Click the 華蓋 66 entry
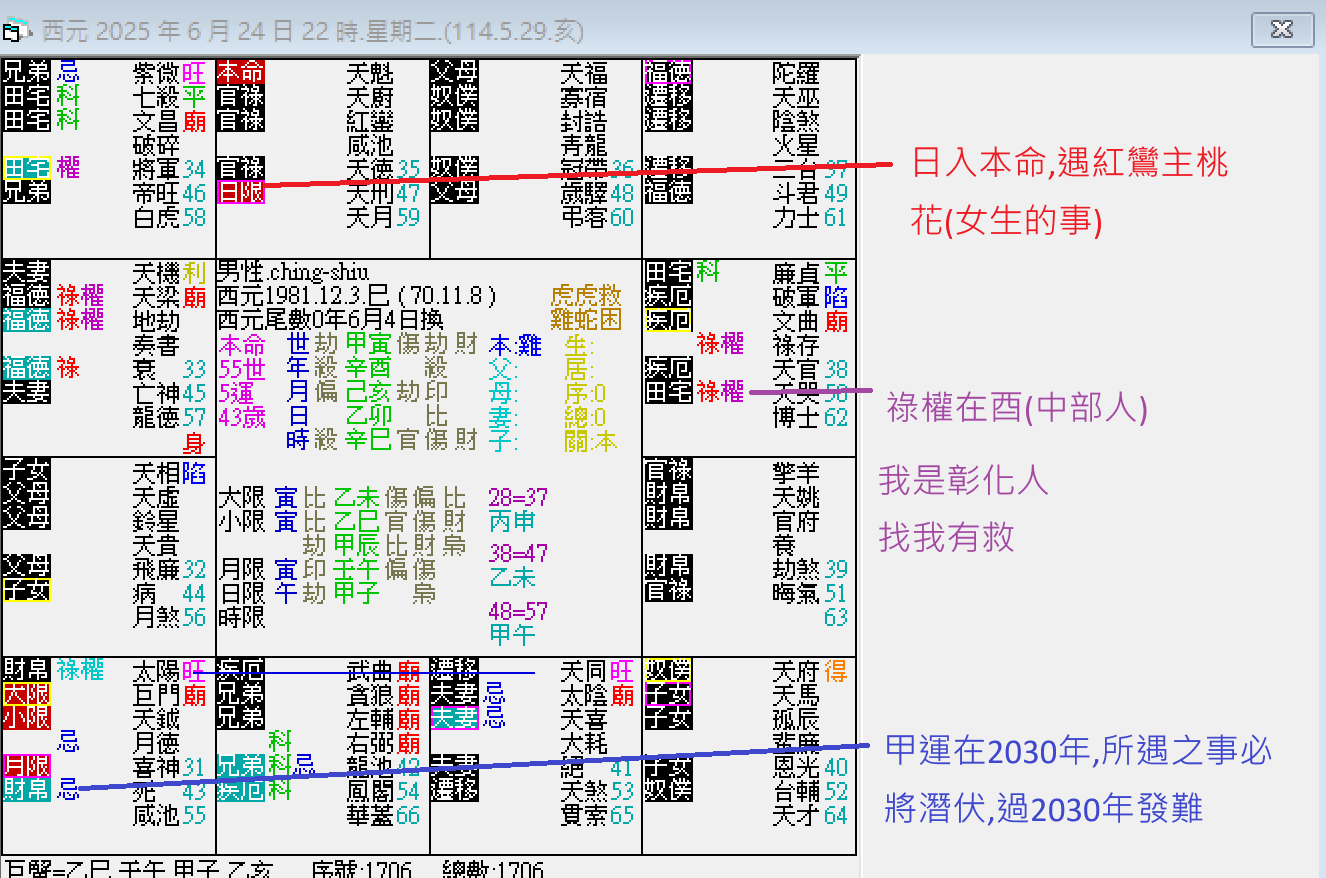This screenshot has height=878, width=1326. 383,815
